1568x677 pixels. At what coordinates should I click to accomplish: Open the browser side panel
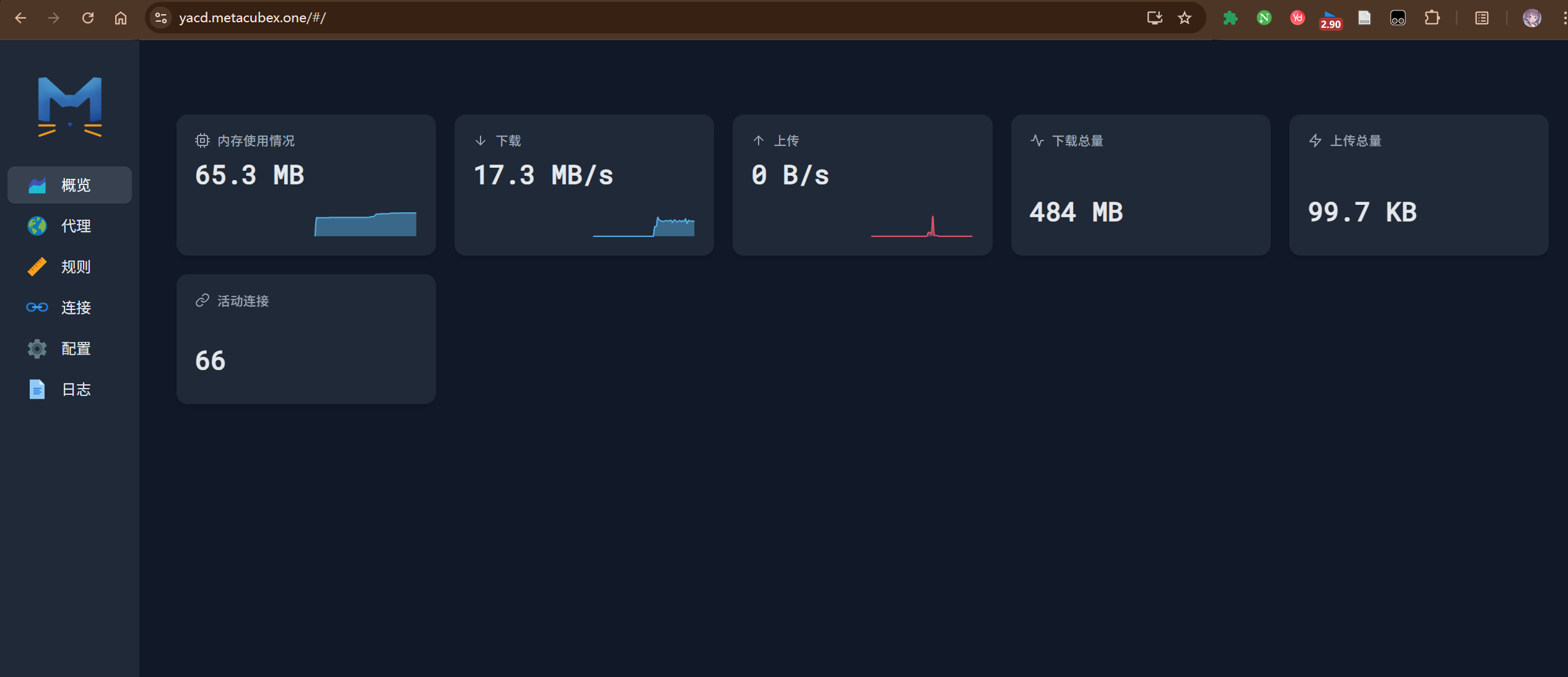pos(1482,18)
